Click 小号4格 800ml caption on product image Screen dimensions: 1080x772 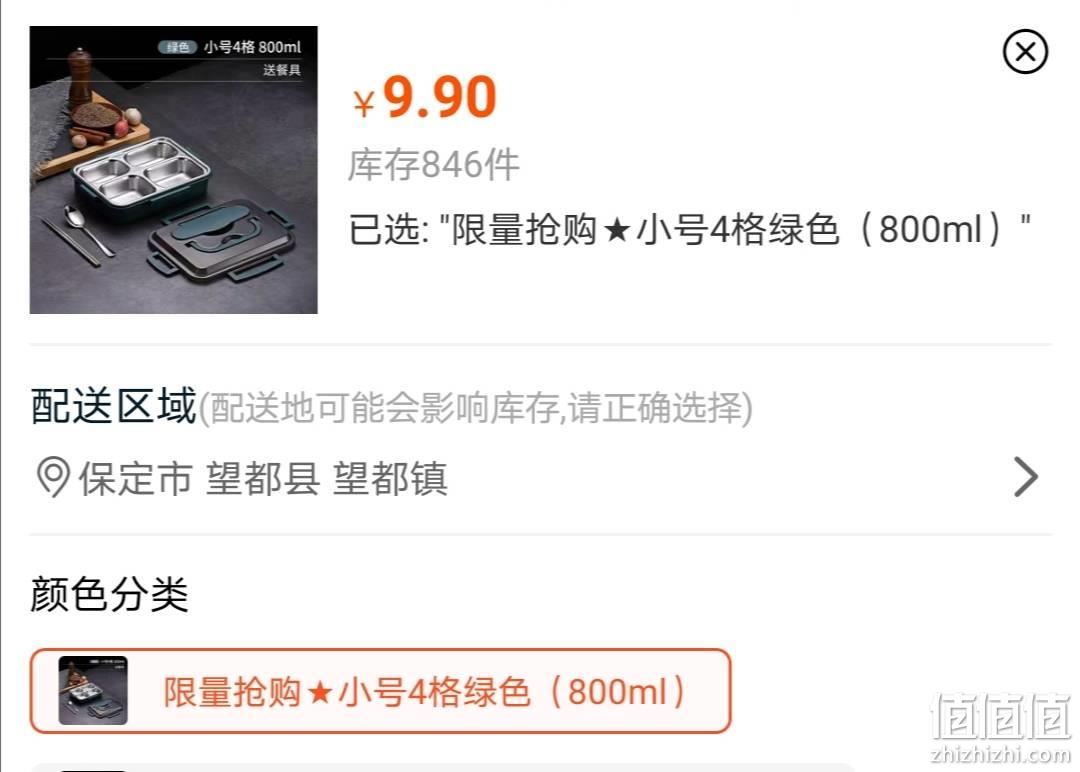(252, 47)
